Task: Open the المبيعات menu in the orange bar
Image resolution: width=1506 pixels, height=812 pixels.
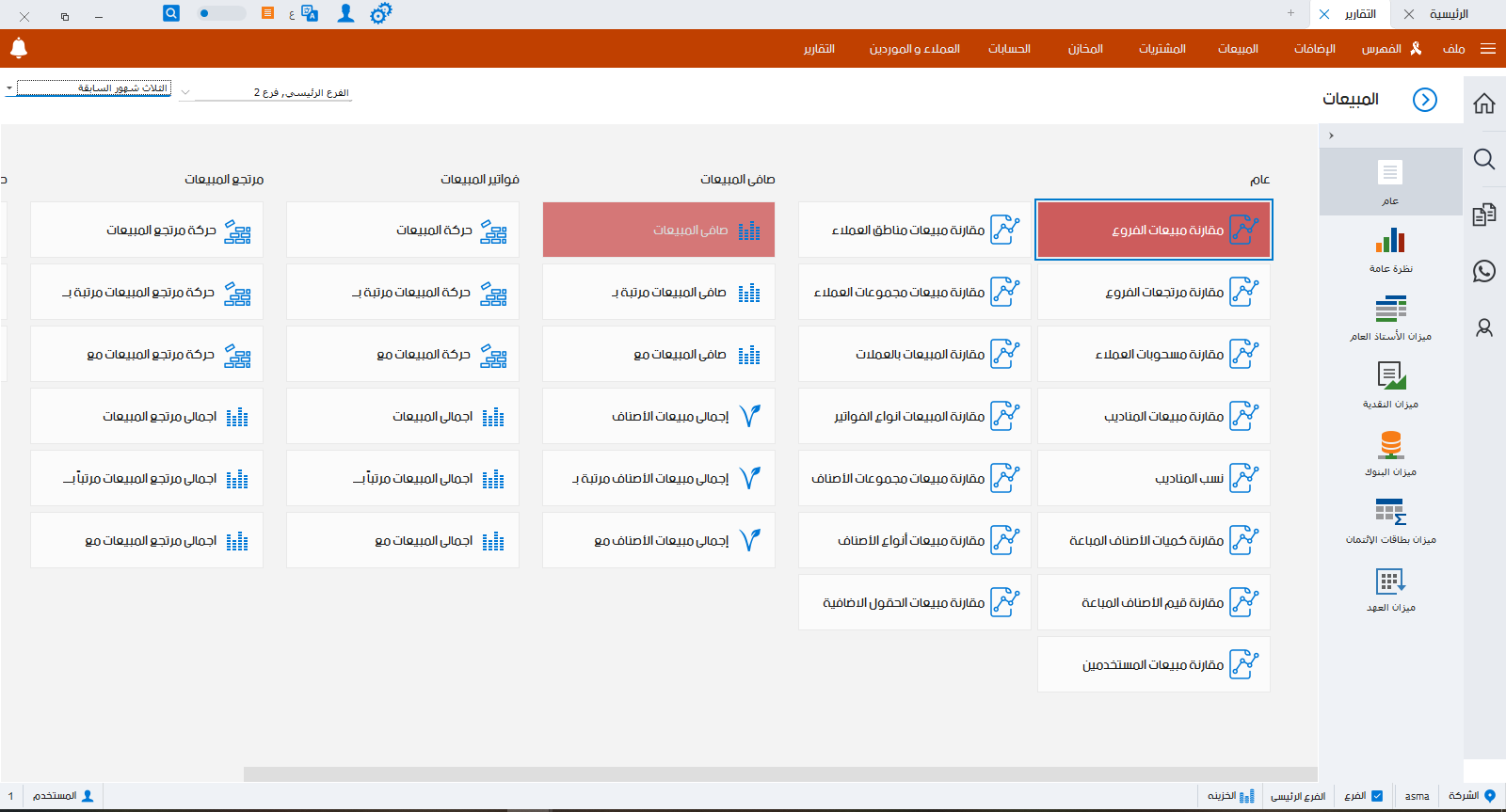Action: click(x=1238, y=49)
